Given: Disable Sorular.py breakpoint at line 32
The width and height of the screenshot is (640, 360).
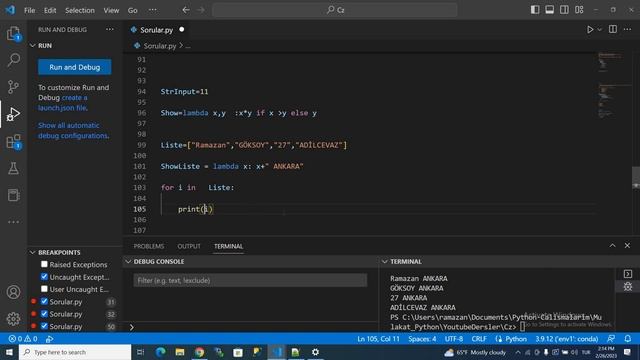Looking at the screenshot, I should coord(44,314).
